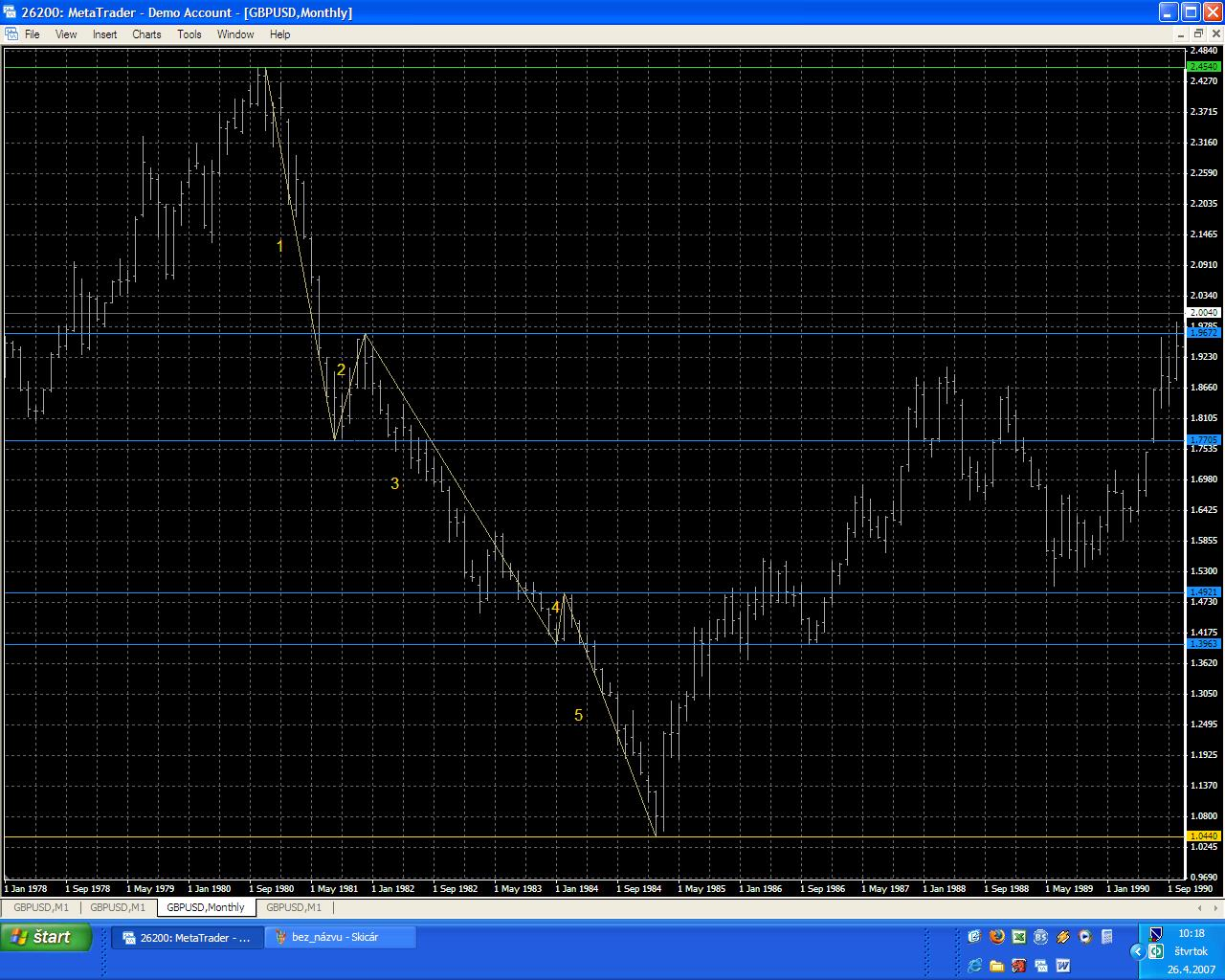The width and height of the screenshot is (1225, 980).
Task: Select the leftmost GBPUSD,M1 chart tab
Action: [41, 907]
